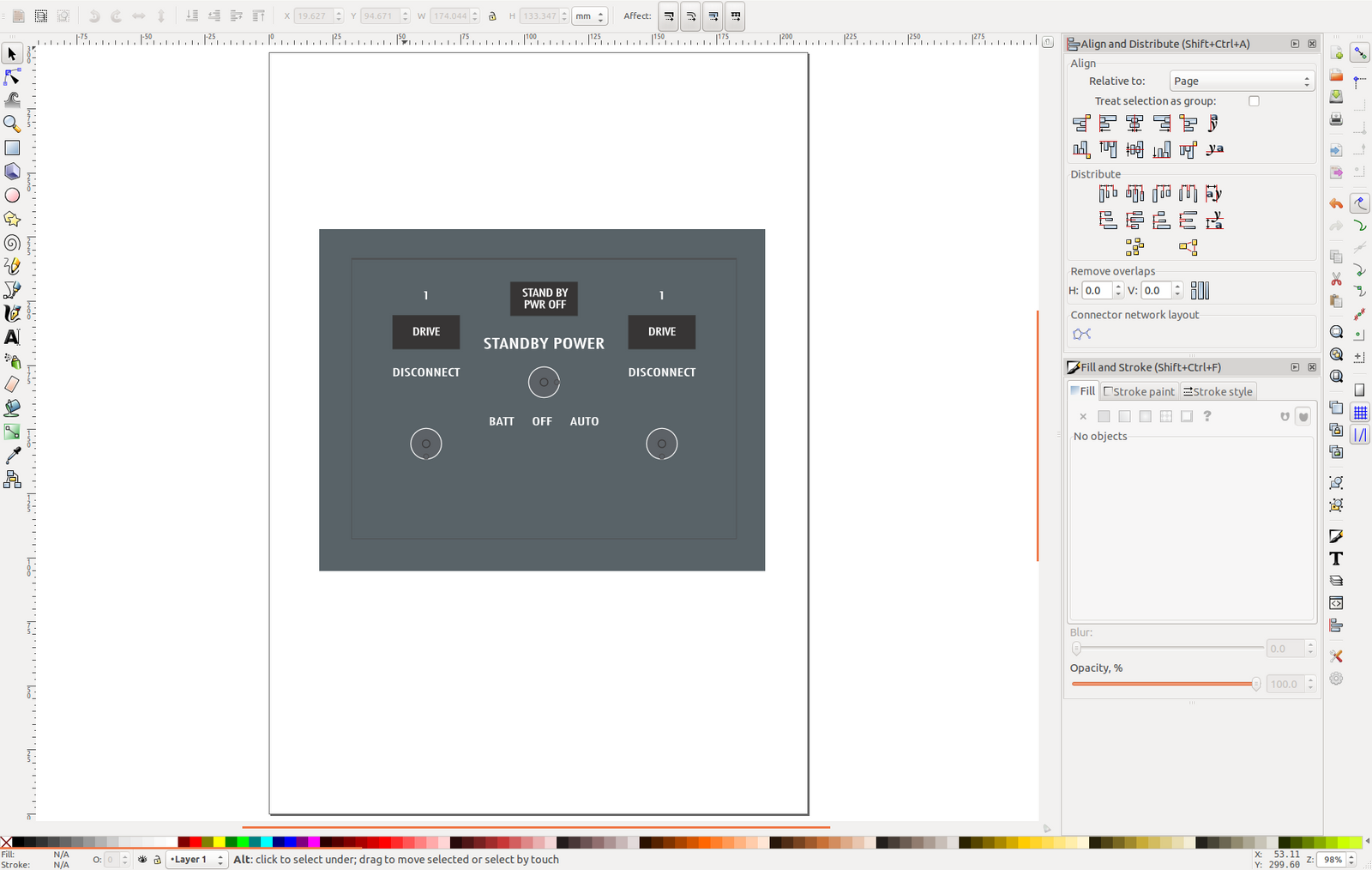The width and height of the screenshot is (1372, 870).
Task: Activate the Spiral tool
Action: click(12, 243)
